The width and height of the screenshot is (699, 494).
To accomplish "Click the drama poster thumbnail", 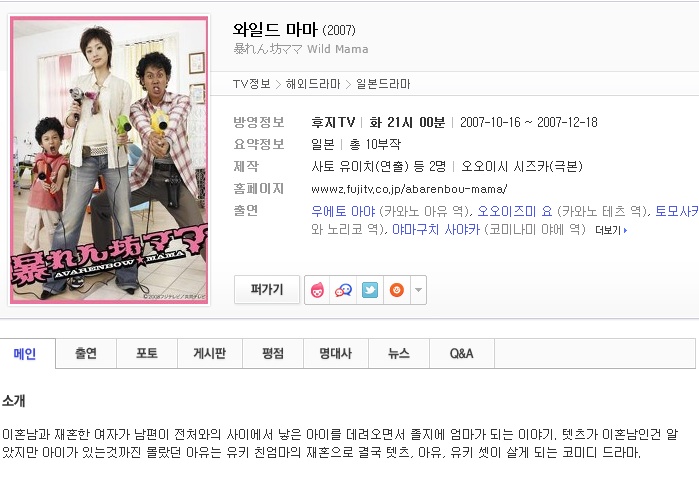I will pyautogui.click(x=109, y=160).
